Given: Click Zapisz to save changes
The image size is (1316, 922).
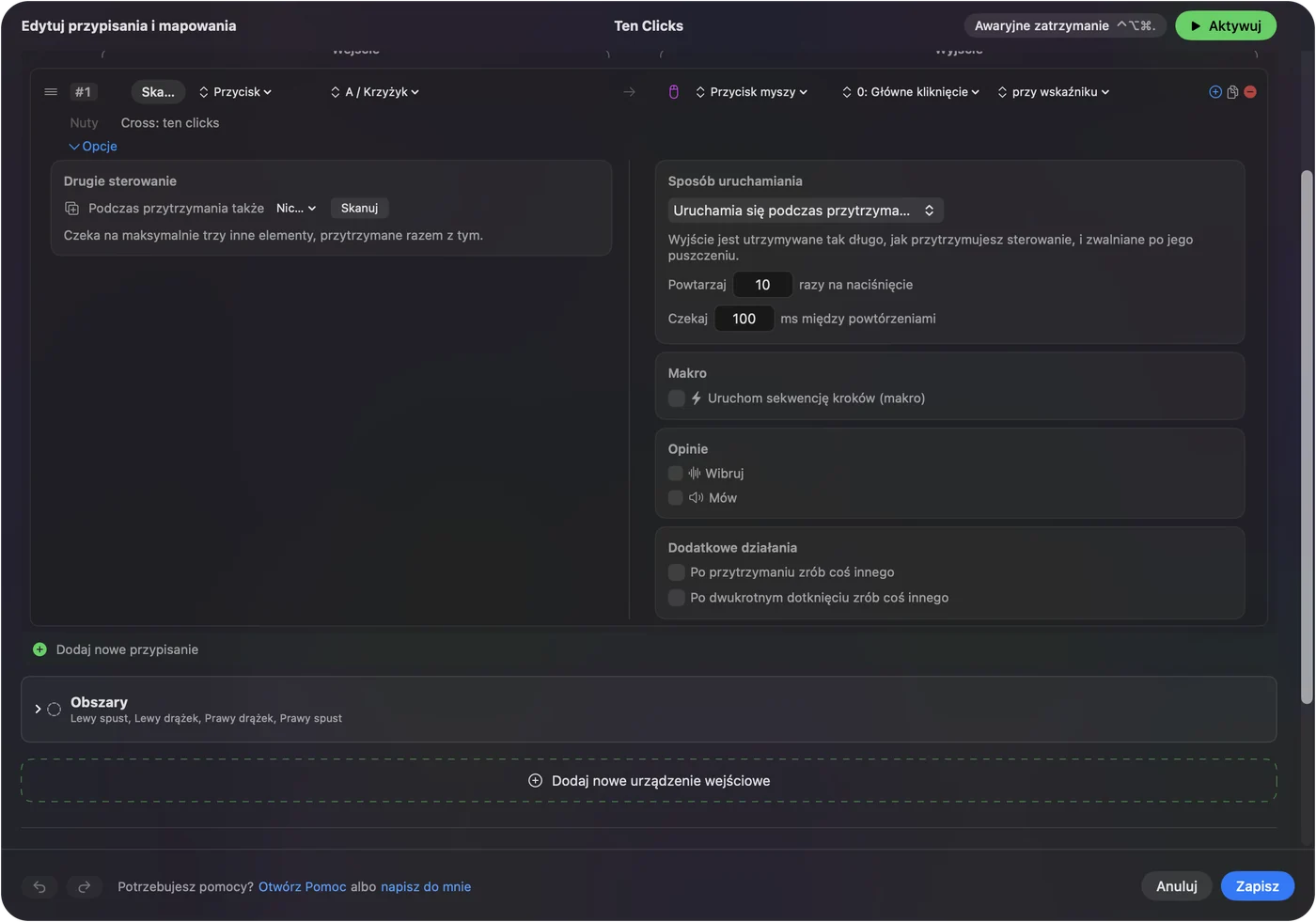Looking at the screenshot, I should pos(1257,886).
